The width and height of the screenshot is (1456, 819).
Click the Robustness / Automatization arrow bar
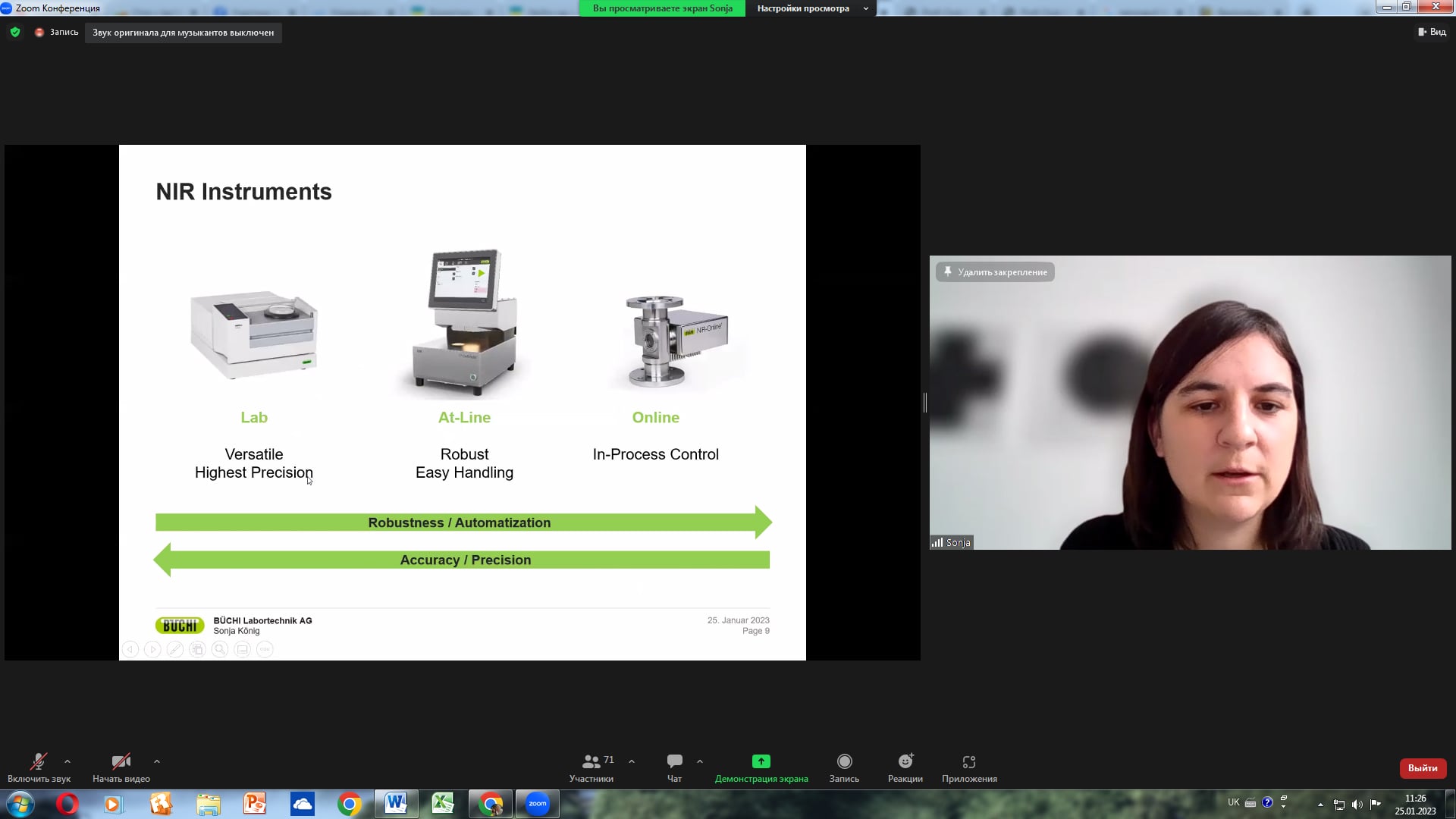[x=463, y=522]
